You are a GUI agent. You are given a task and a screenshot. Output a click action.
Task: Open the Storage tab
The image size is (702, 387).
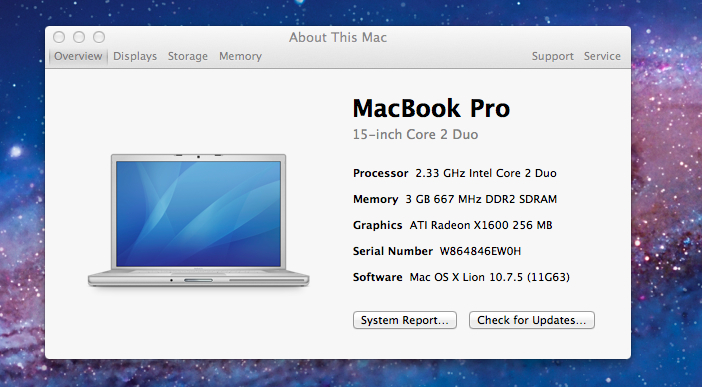click(x=188, y=56)
